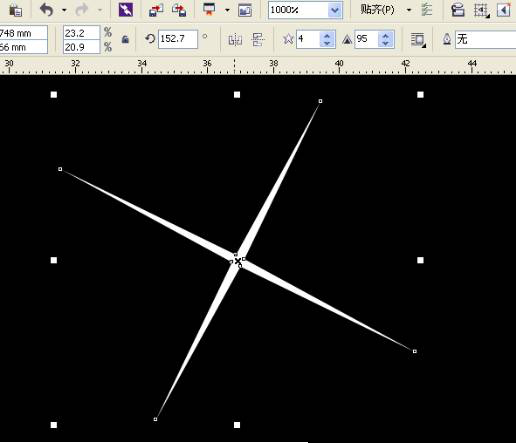Click the star points field showing 4
Screen dimensions: 516x443
[x=308, y=39]
